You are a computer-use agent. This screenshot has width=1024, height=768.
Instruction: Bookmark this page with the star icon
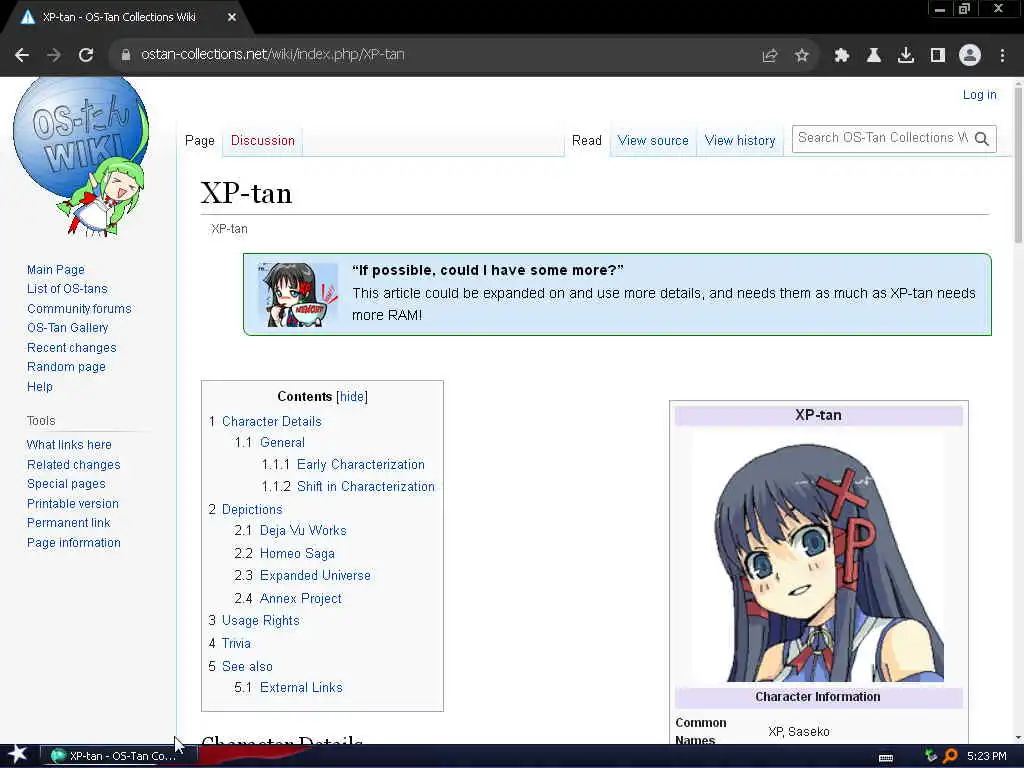(802, 56)
